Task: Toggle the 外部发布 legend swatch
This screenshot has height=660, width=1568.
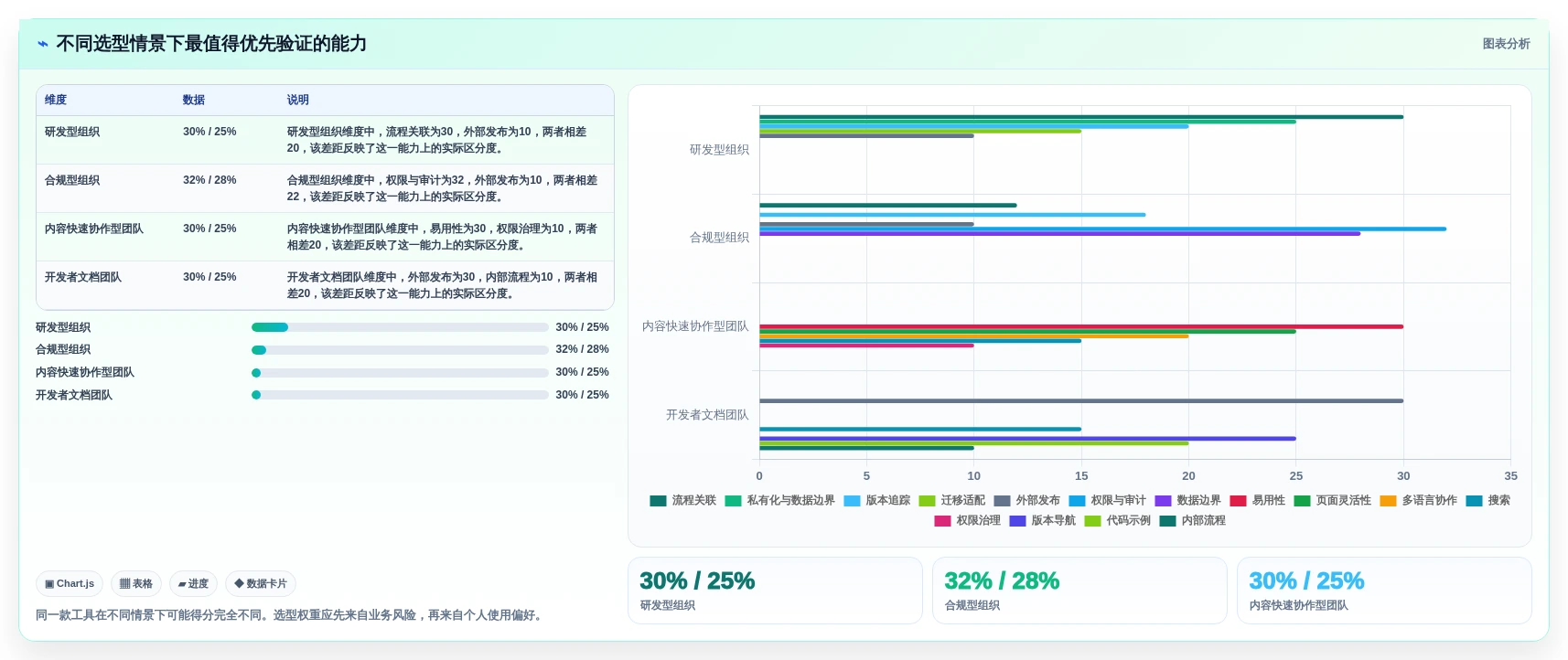Action: coord(1003,501)
